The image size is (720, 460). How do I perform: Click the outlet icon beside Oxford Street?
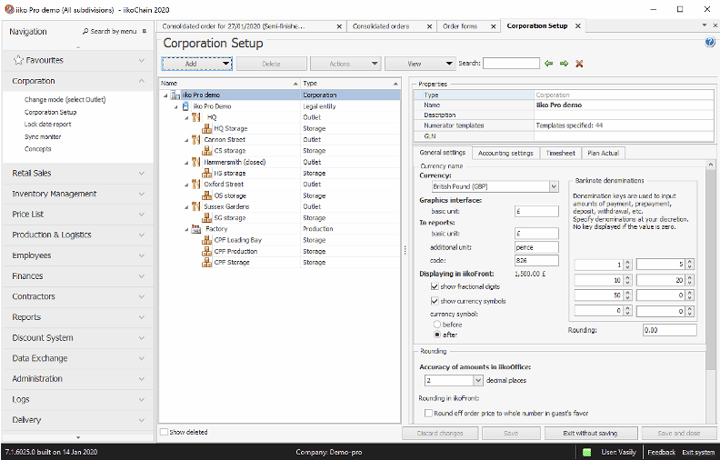point(196,184)
